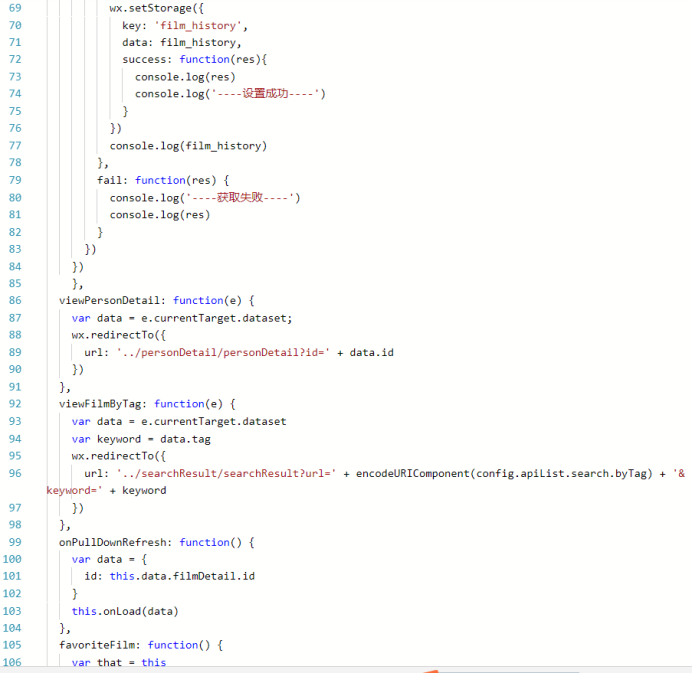
Task: Click line number 96 in the gutter
Action: (15, 474)
